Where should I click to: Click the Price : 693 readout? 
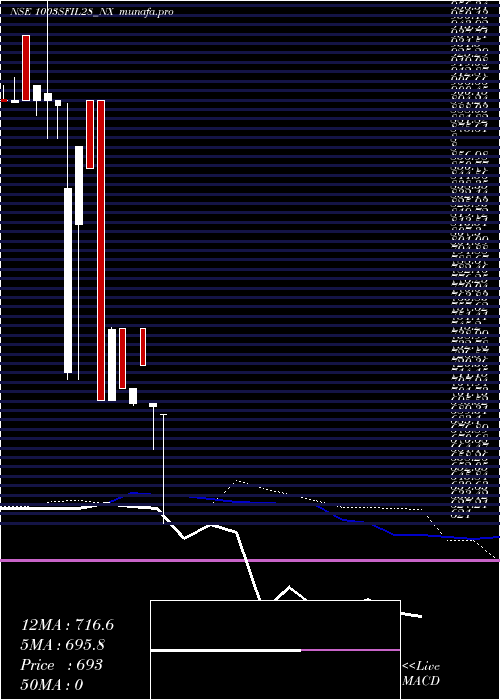click(62, 665)
